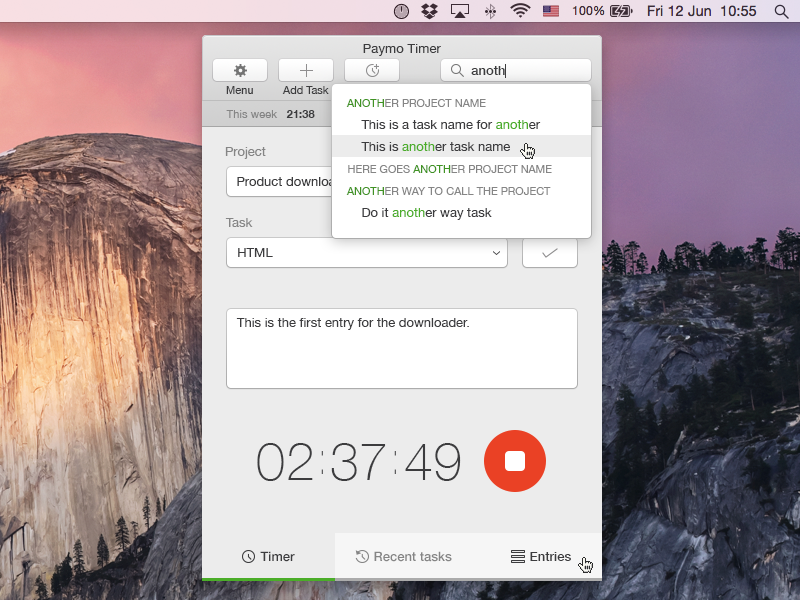
Task: Select 'This is another task name' result
Action: point(461,146)
